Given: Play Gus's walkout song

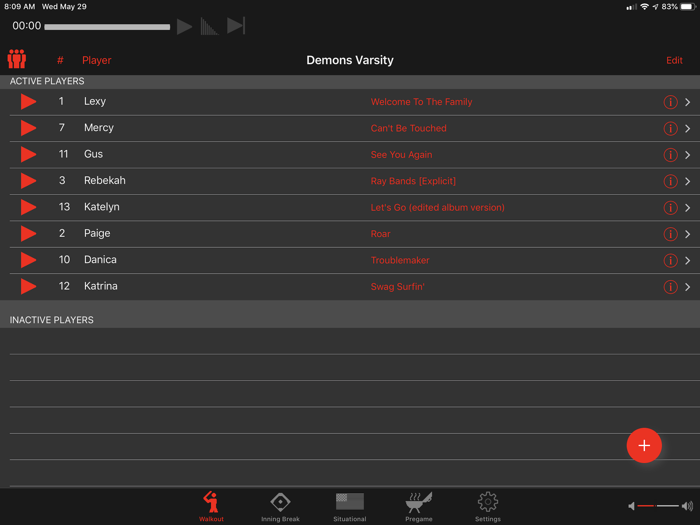Looking at the screenshot, I should tap(28, 154).
